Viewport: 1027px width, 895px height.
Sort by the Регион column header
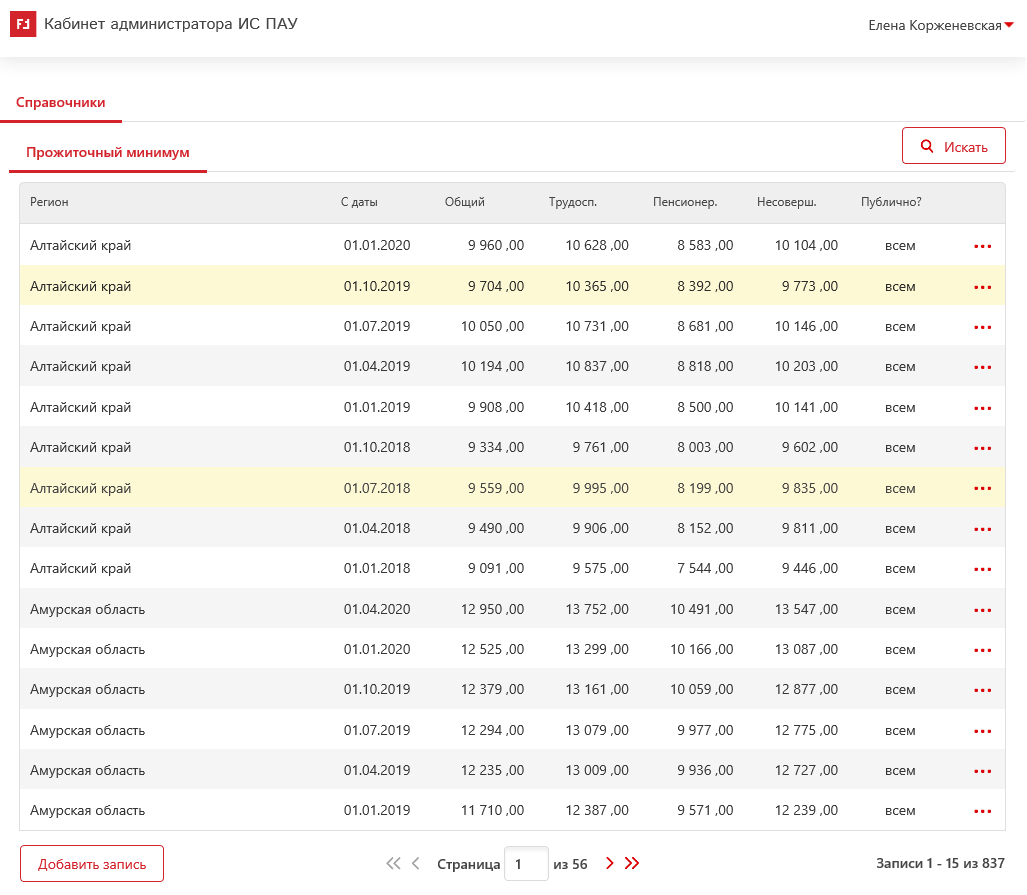click(50, 202)
